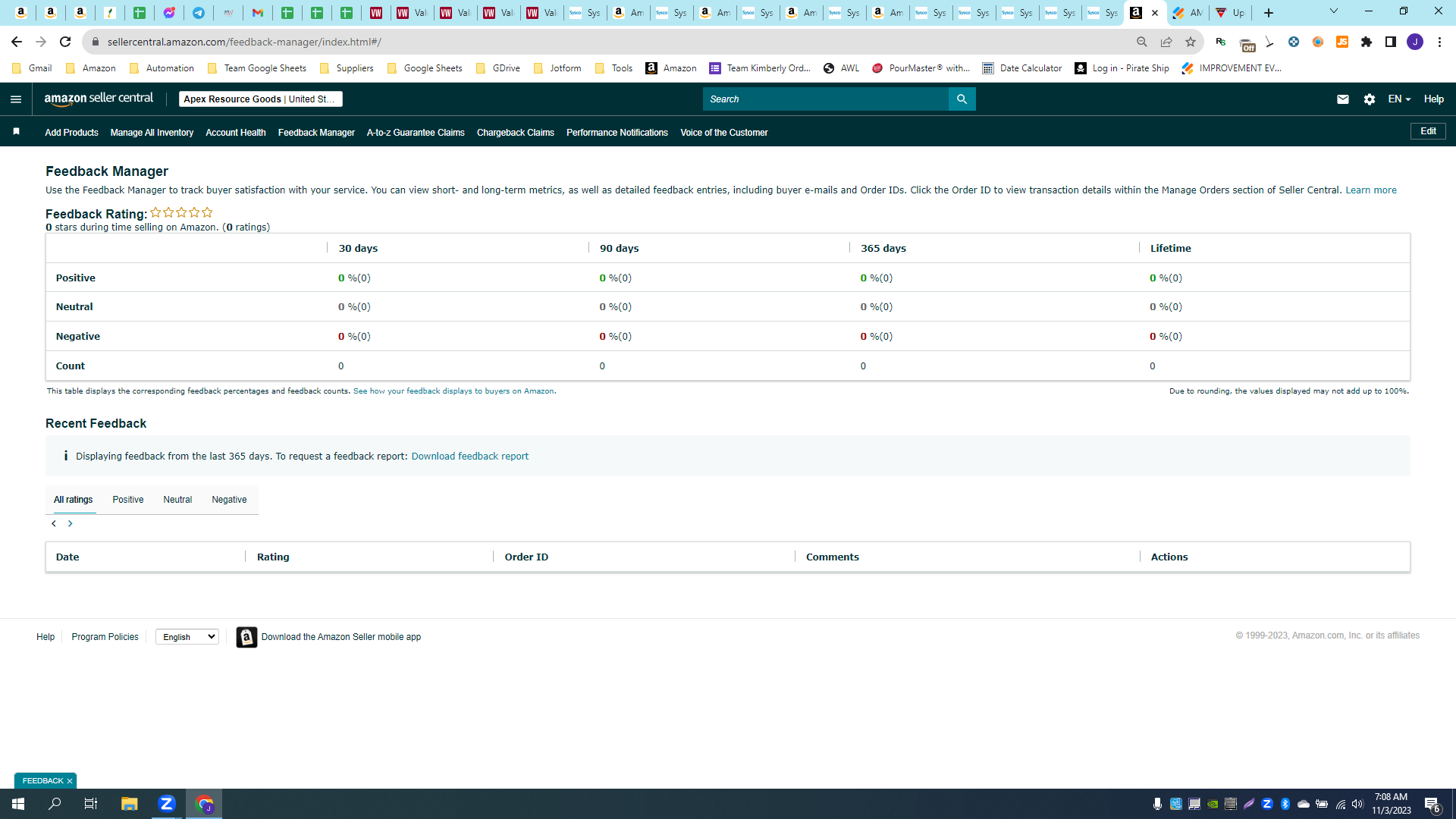Bookmark this page with the star icon
The image size is (1456, 819).
1191,42
